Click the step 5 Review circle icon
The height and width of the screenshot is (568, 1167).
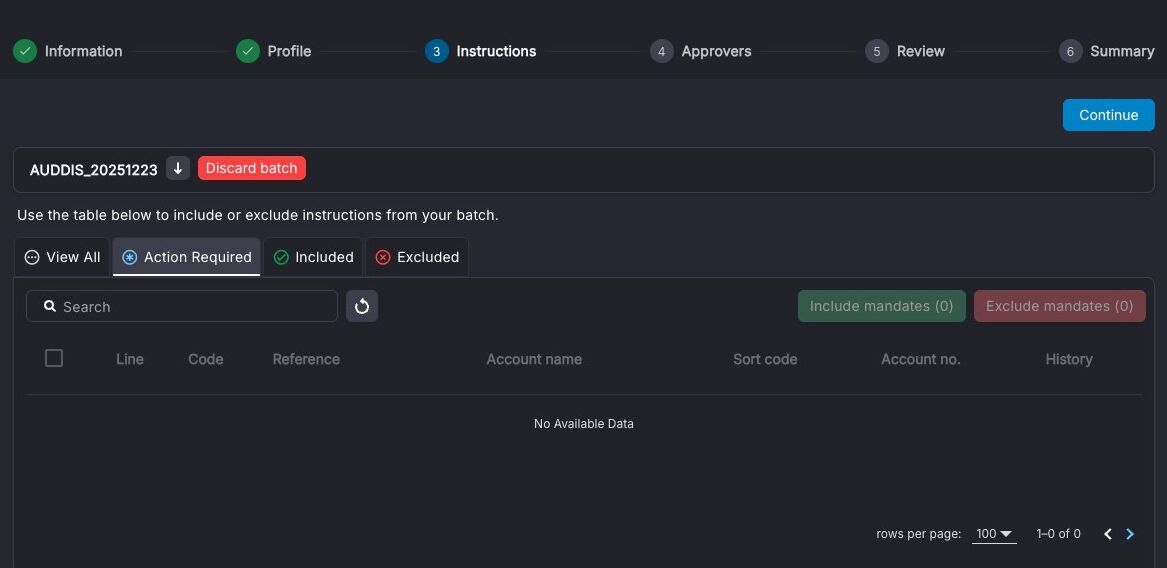point(877,51)
